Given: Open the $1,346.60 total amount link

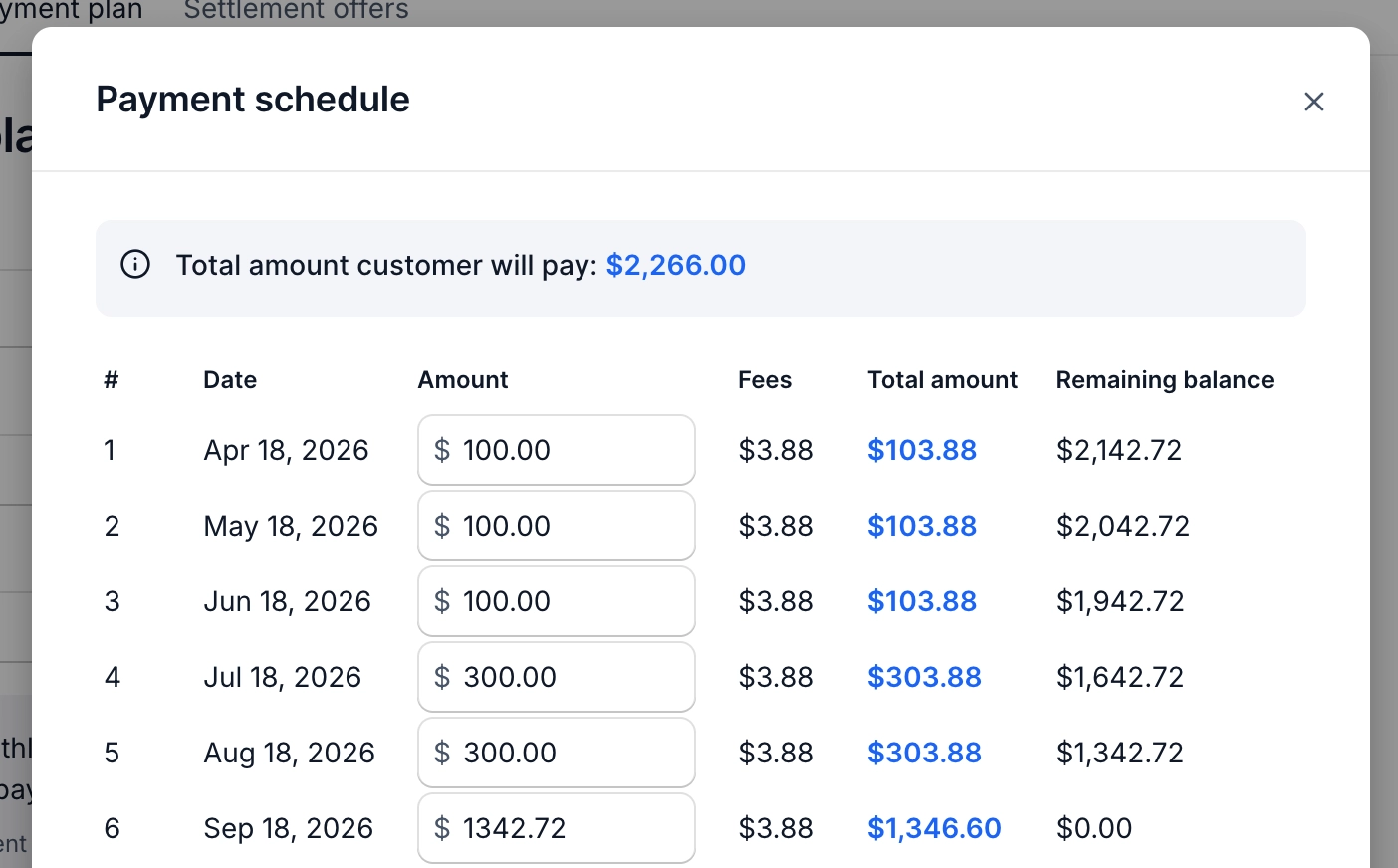Looking at the screenshot, I should (933, 828).
